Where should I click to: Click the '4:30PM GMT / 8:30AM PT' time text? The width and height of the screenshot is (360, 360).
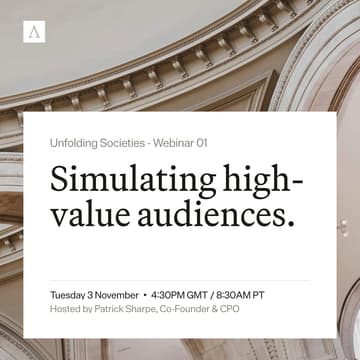tap(208, 295)
